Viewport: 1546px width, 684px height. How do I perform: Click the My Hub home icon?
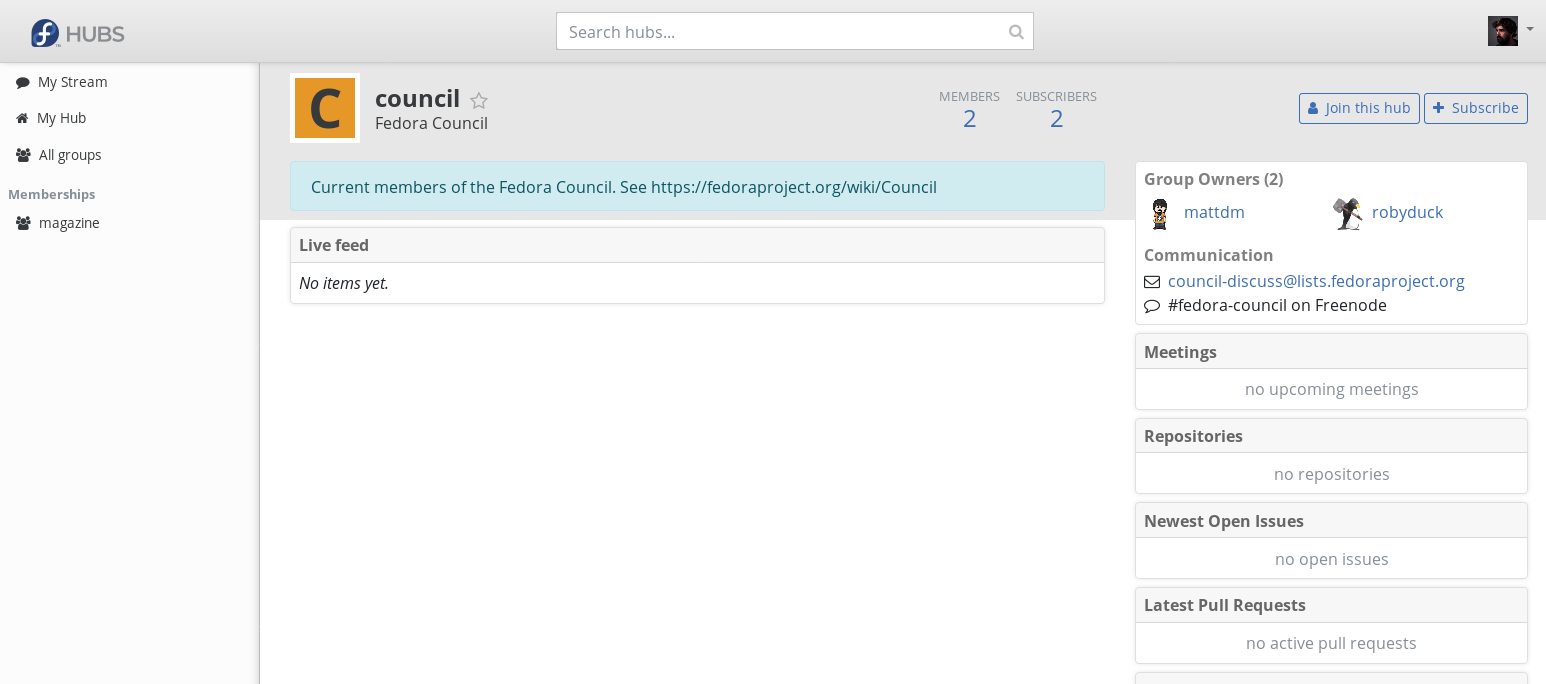22,118
